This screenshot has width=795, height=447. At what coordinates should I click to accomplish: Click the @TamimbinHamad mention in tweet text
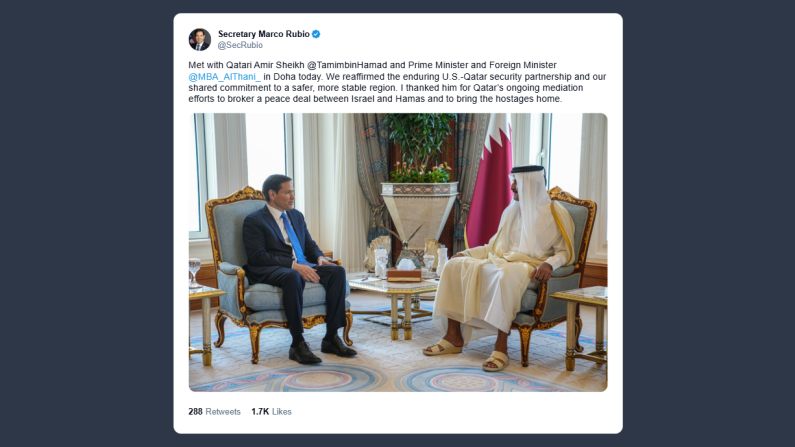point(347,65)
